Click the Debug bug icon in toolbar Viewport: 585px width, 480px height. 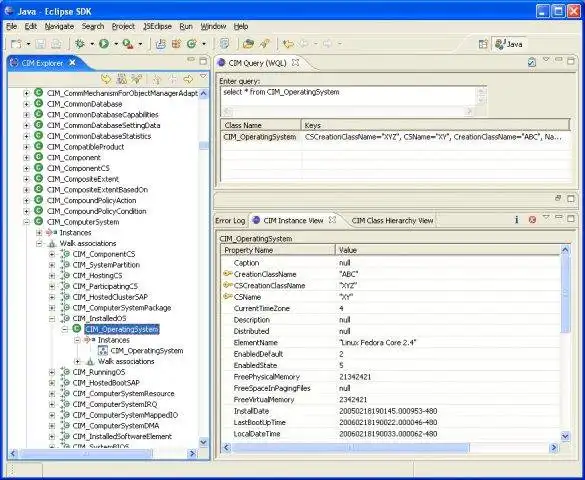tap(80, 44)
